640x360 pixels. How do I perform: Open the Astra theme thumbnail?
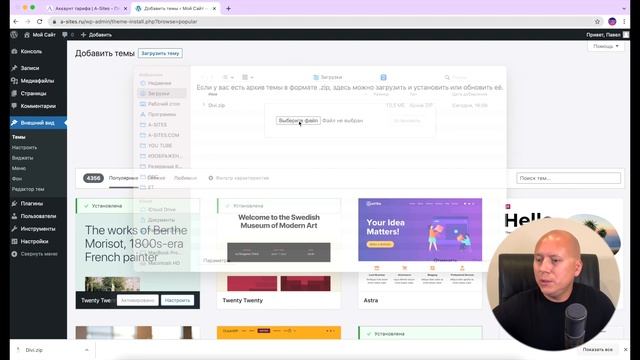[x=420, y=245]
